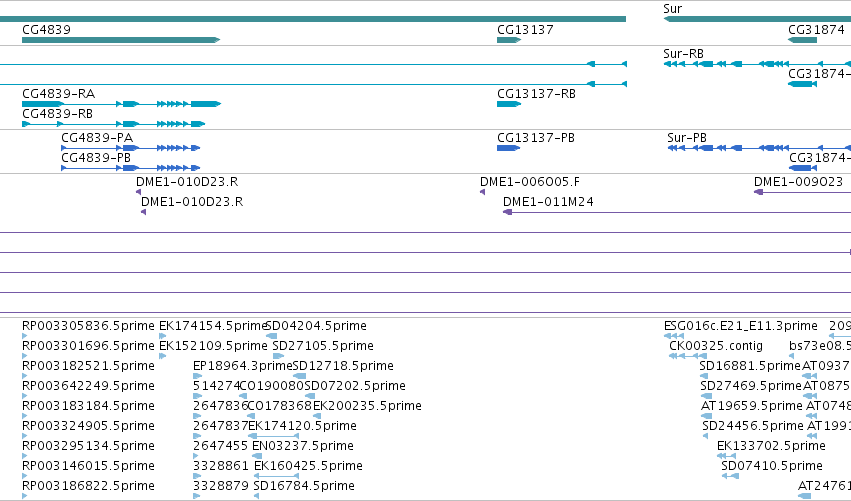Click the 2647836 label
Screen dimensions: 851x501
pos(220,406)
